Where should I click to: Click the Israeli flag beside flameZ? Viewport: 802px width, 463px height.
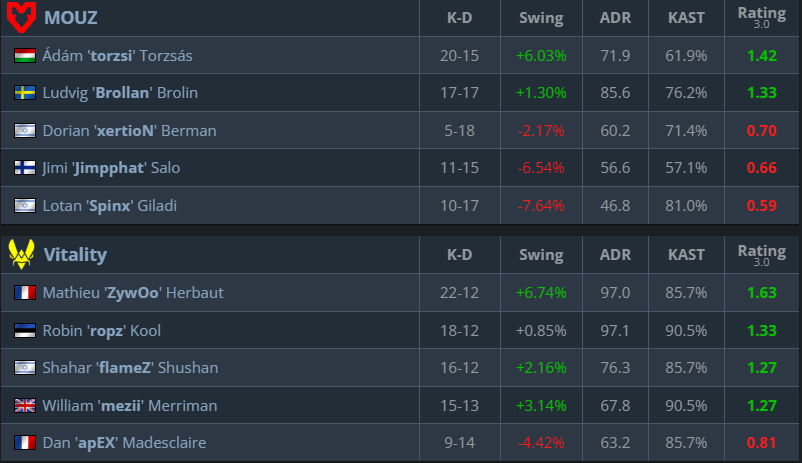coord(25,368)
